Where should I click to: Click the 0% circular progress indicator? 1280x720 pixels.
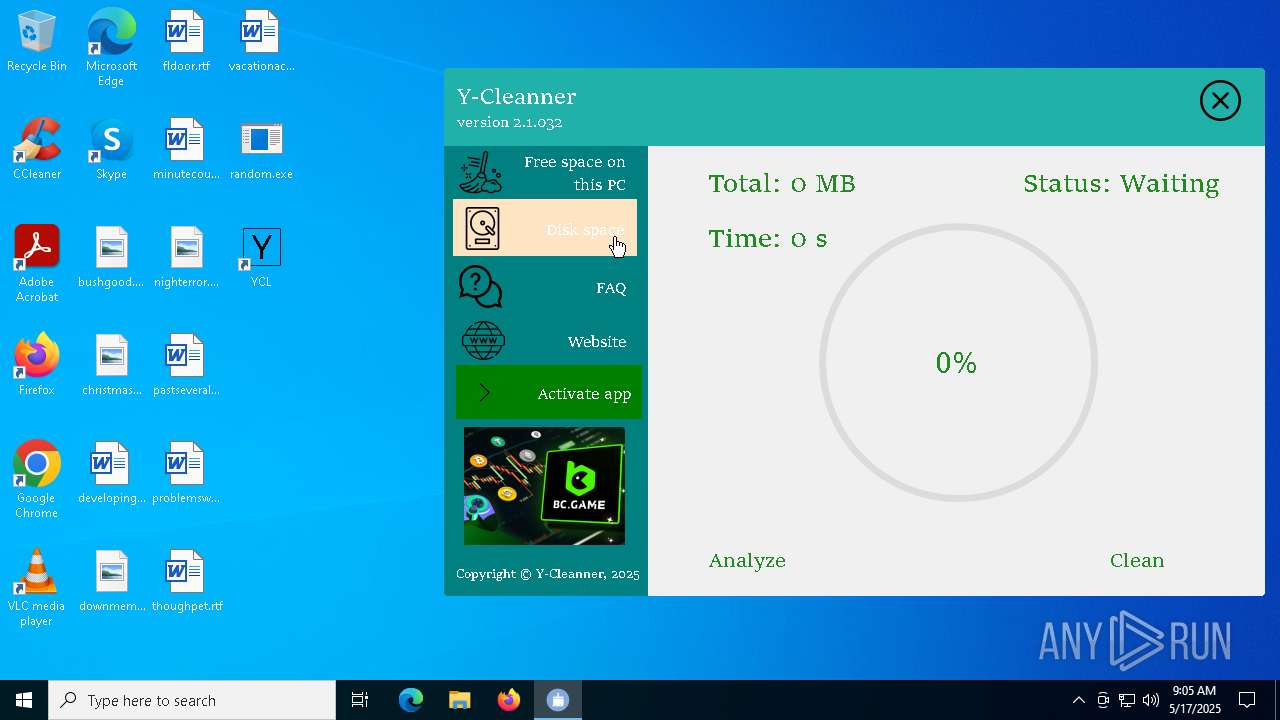(x=958, y=362)
